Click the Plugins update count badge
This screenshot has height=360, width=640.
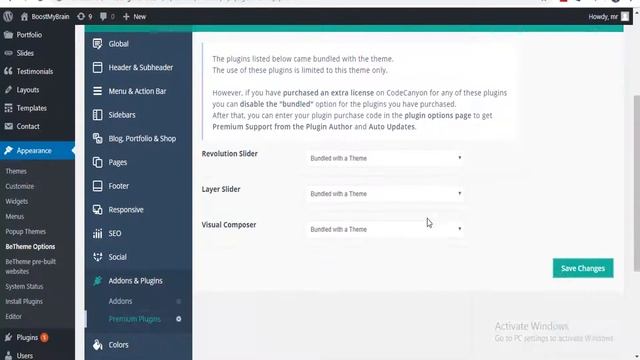click(x=44, y=338)
